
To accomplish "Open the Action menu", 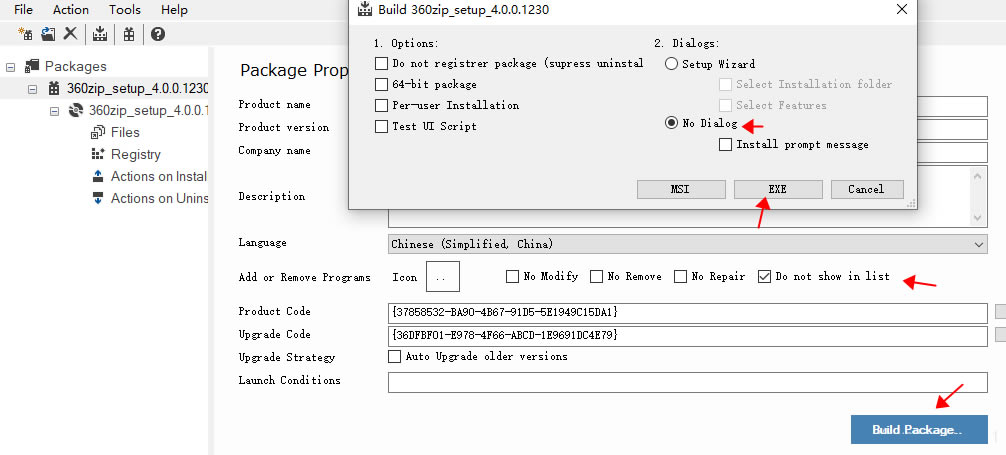I will 71,10.
